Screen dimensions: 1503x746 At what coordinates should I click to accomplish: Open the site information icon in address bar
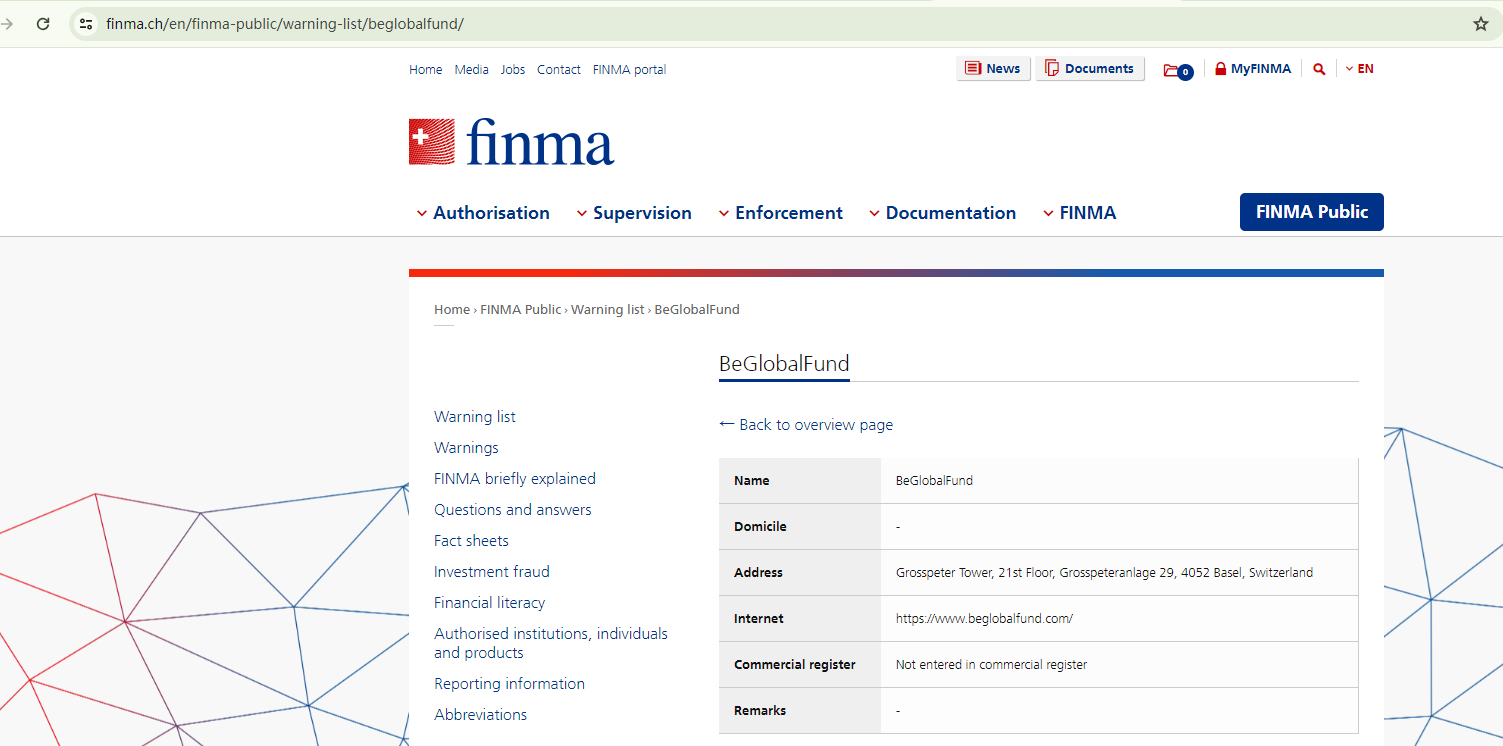point(86,24)
